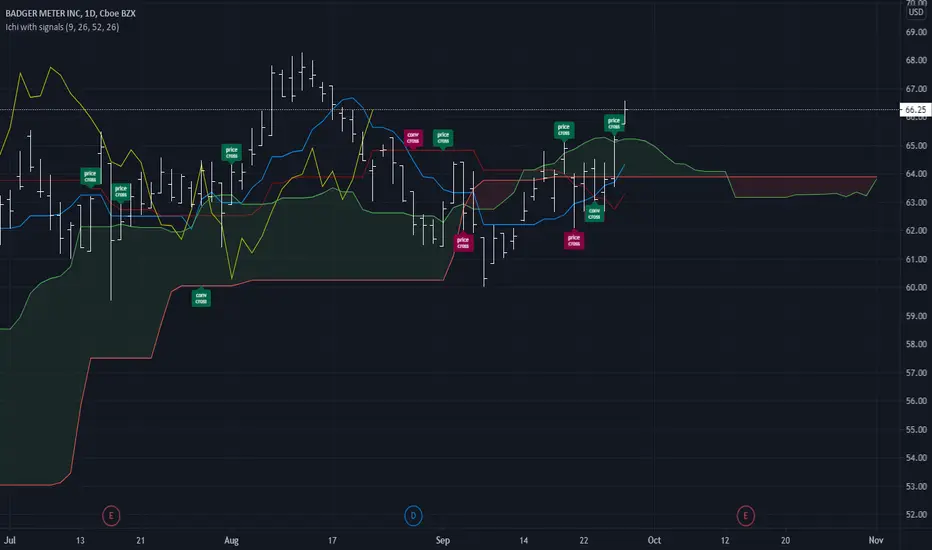Click the Sep date axis label
932x550 pixels.
pos(443,540)
